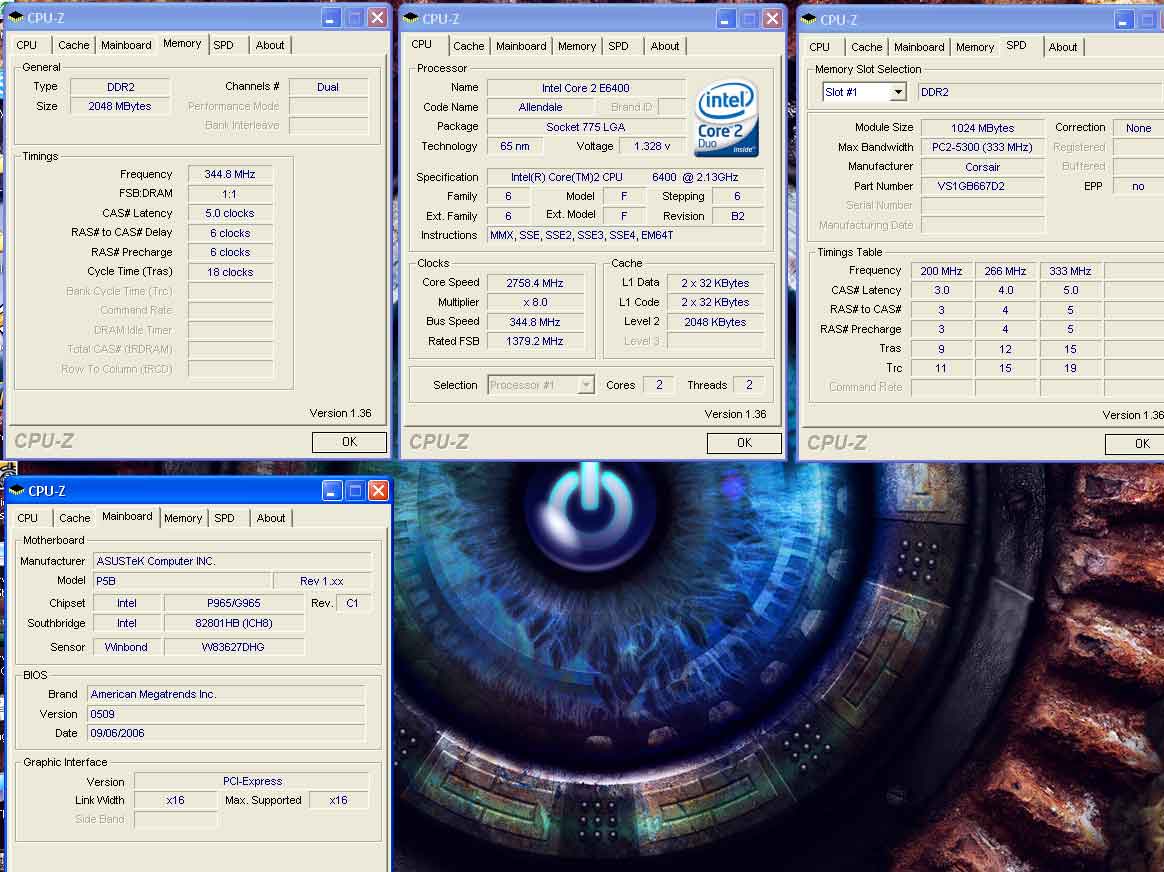Close the Mainboard CPU-Z window
The height and width of the screenshot is (872, 1164).
378,491
